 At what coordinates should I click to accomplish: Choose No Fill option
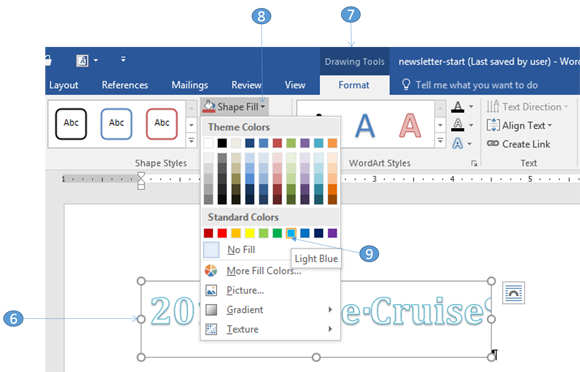pos(241,250)
